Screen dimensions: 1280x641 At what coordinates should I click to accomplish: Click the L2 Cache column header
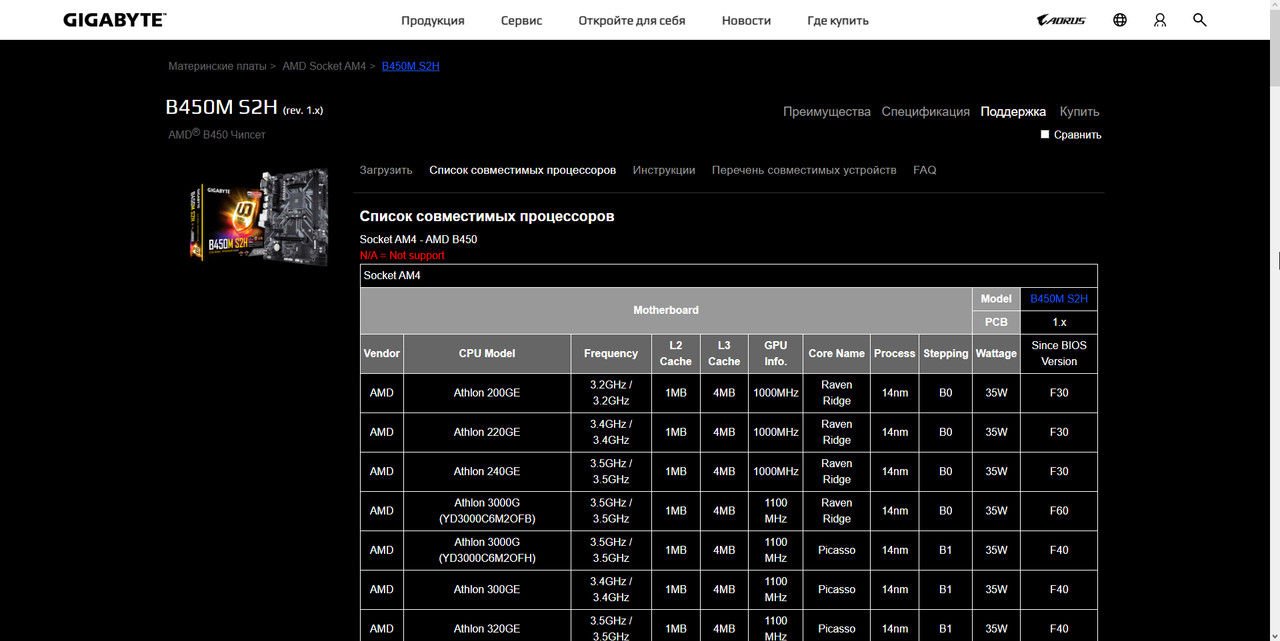pyautogui.click(x=676, y=353)
